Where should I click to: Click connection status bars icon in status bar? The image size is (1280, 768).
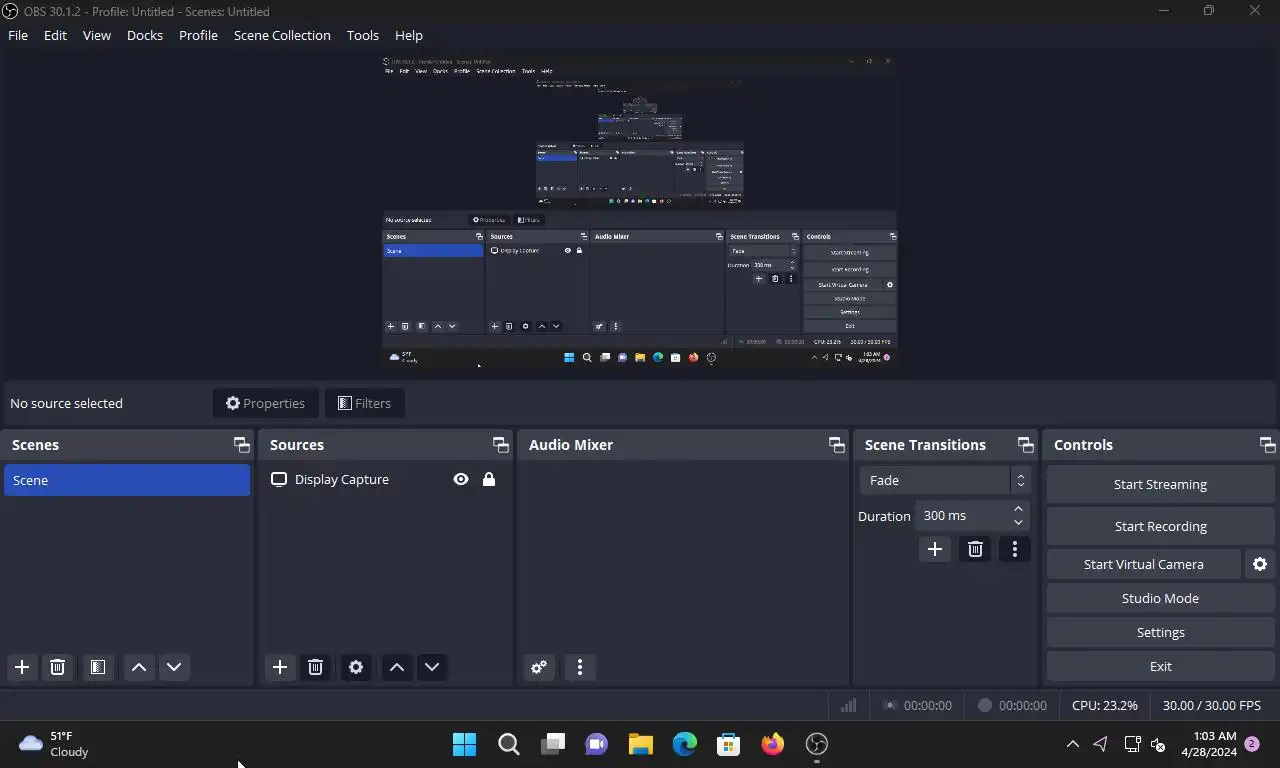pyautogui.click(x=848, y=705)
